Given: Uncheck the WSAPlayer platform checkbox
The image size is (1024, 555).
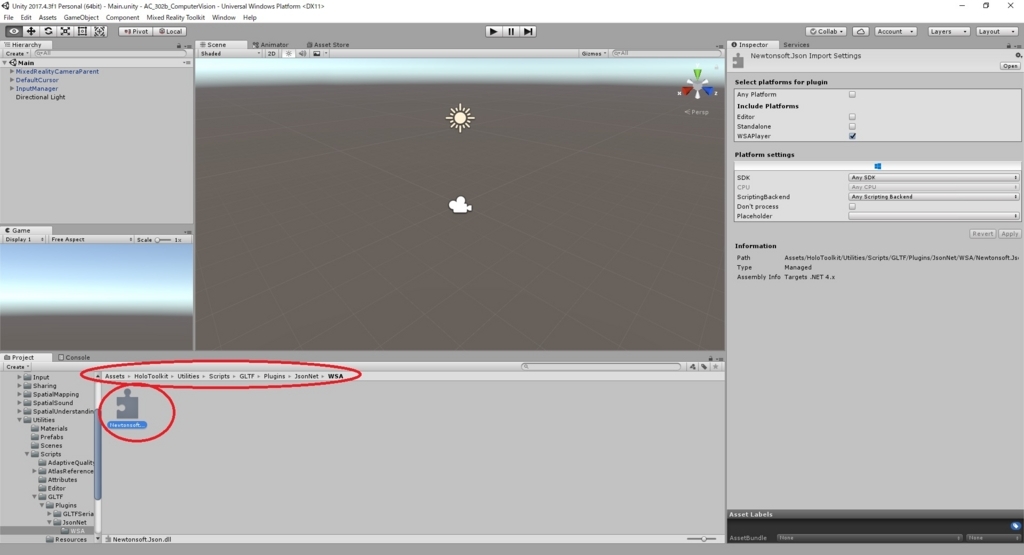Looking at the screenshot, I should click(x=852, y=136).
